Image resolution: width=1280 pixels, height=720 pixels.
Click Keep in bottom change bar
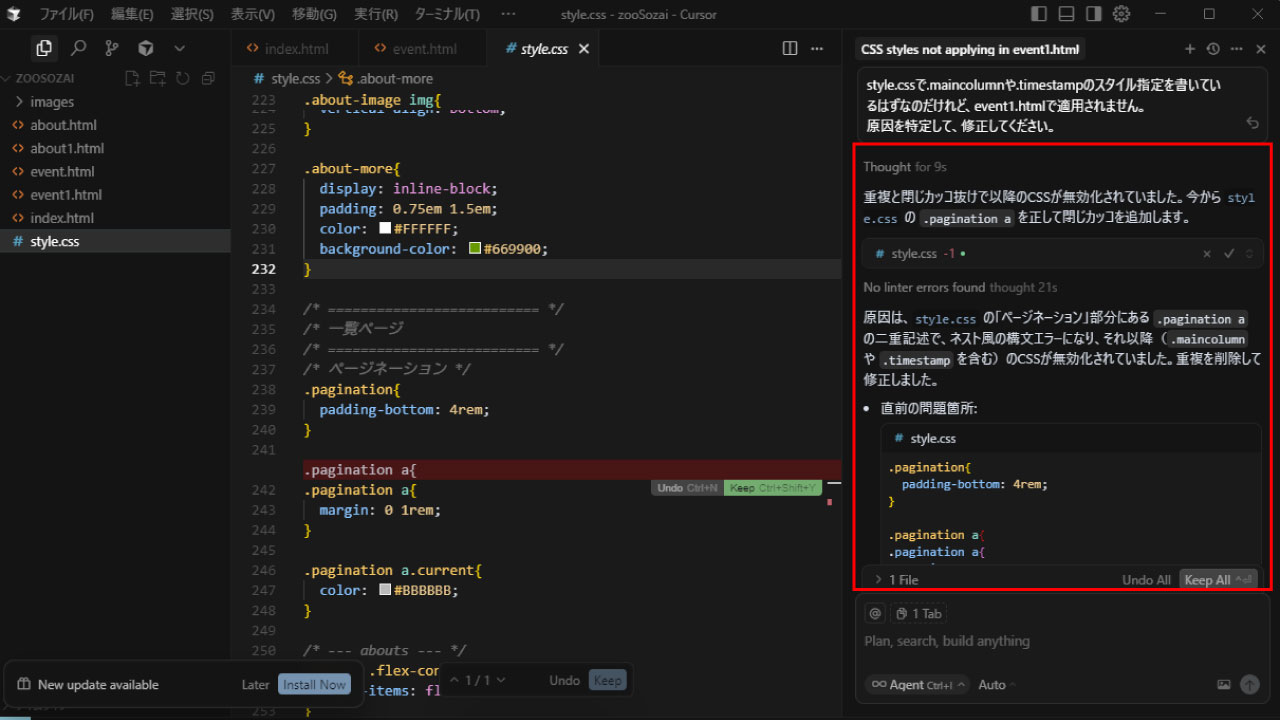[607, 680]
